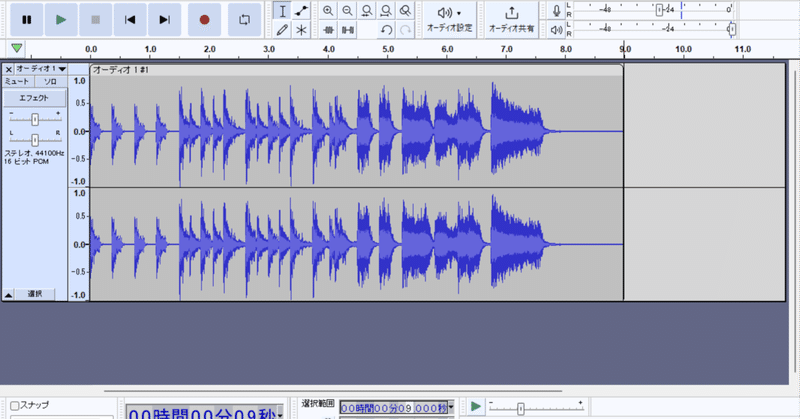
Task: Select the I-beam Selection tool
Action: [282, 11]
